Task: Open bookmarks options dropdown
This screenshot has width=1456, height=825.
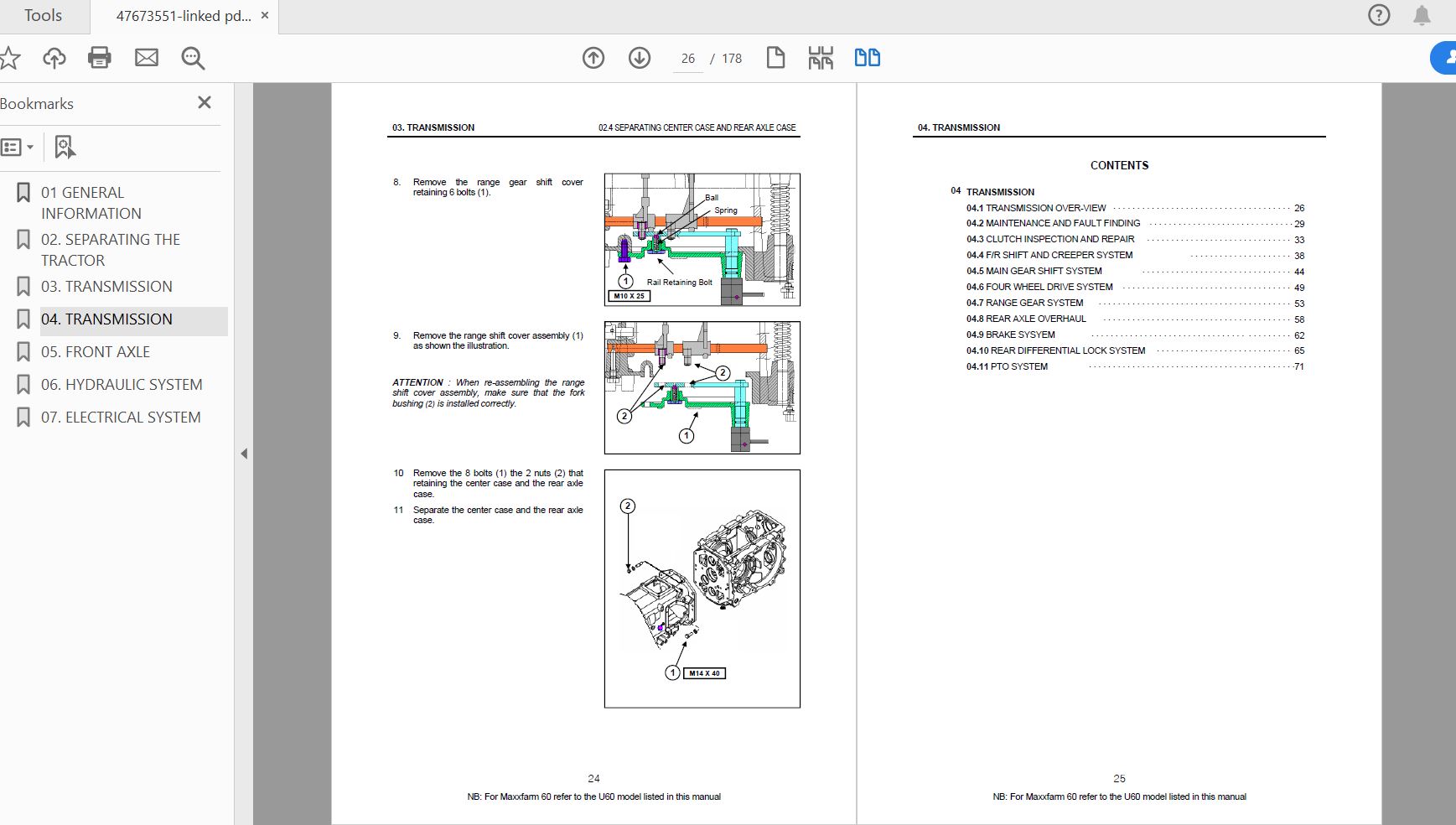Action: click(x=18, y=148)
